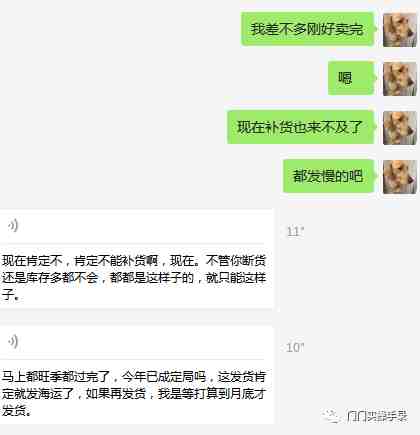Click transcription text starting 马上都旺季都过完了
Viewport: 420px width, 435px height.
point(134,394)
